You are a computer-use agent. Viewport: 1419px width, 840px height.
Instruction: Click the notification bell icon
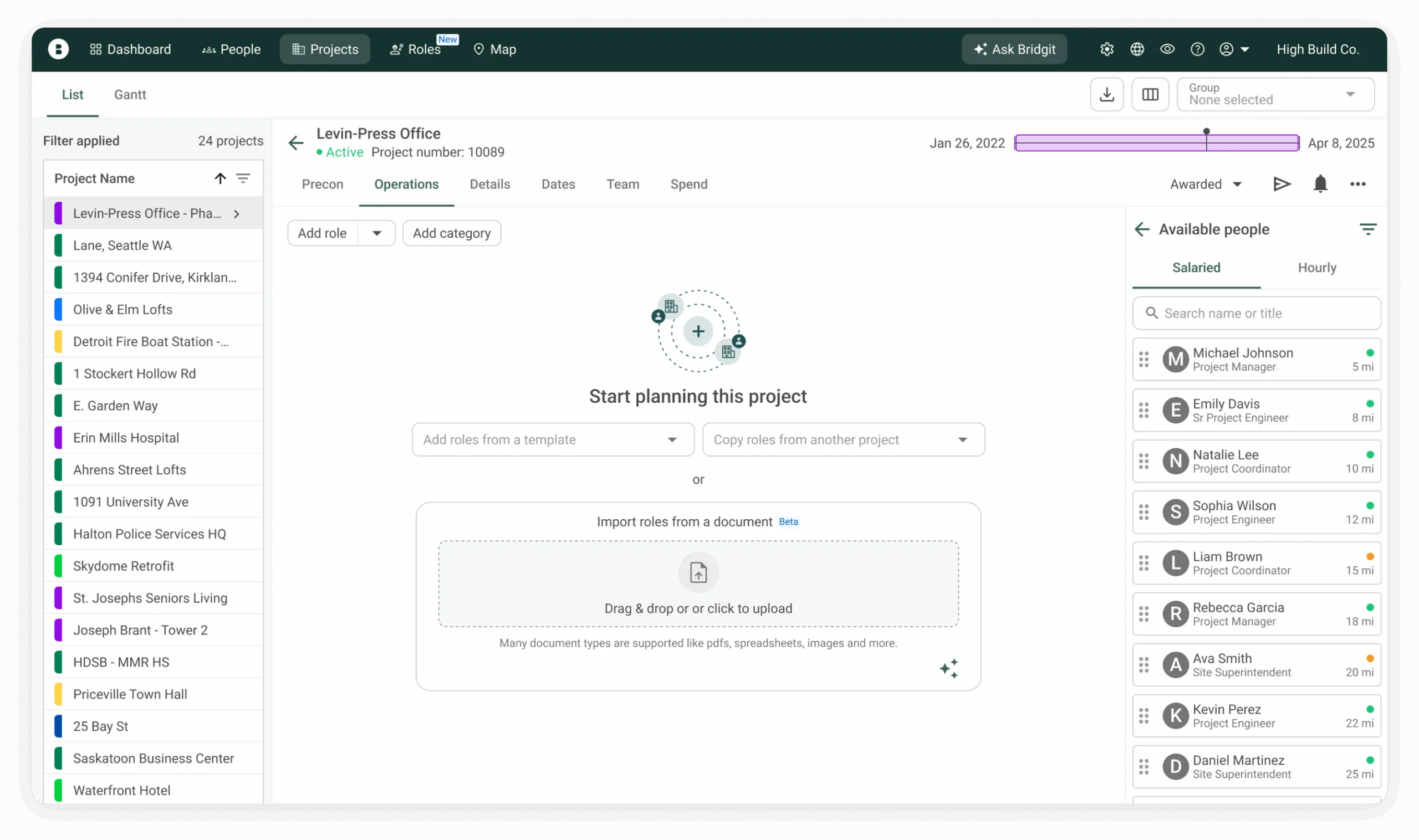pyautogui.click(x=1320, y=184)
